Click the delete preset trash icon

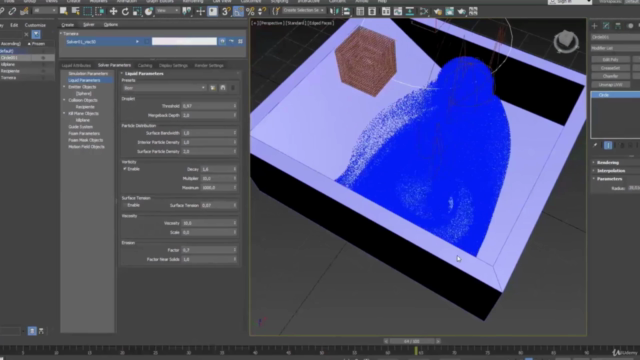point(233,88)
